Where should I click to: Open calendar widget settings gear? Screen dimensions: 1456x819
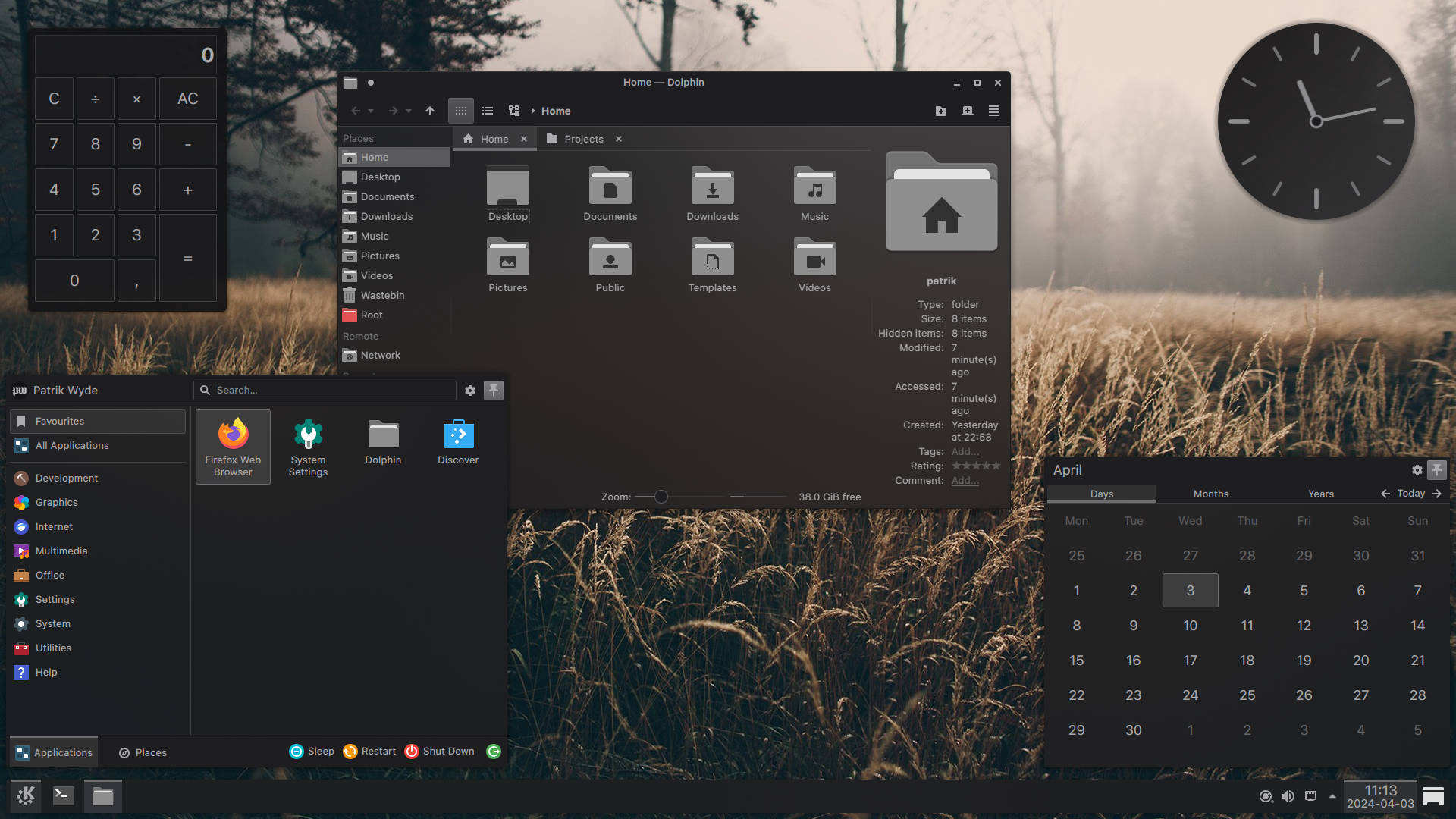1417,470
